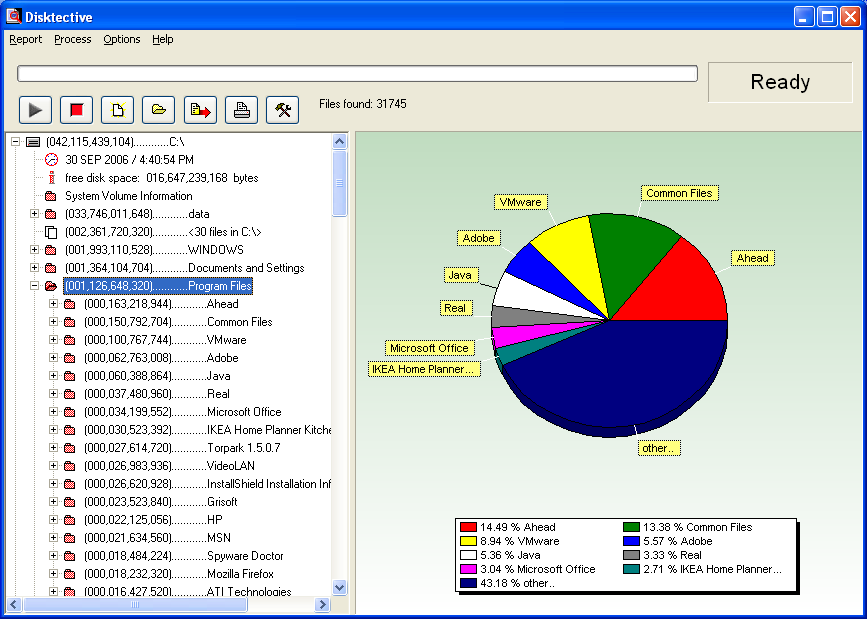This screenshot has width=867, height=619.
Task: Expand the data folder node
Action: coord(34,214)
